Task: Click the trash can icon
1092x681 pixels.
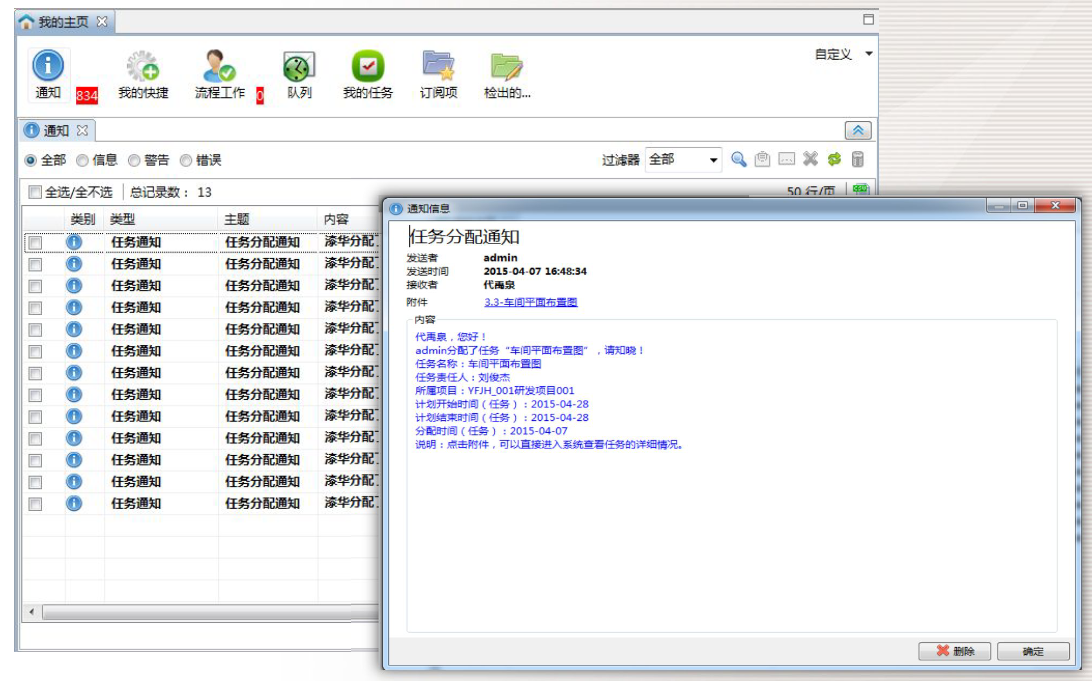Action: 858,159
